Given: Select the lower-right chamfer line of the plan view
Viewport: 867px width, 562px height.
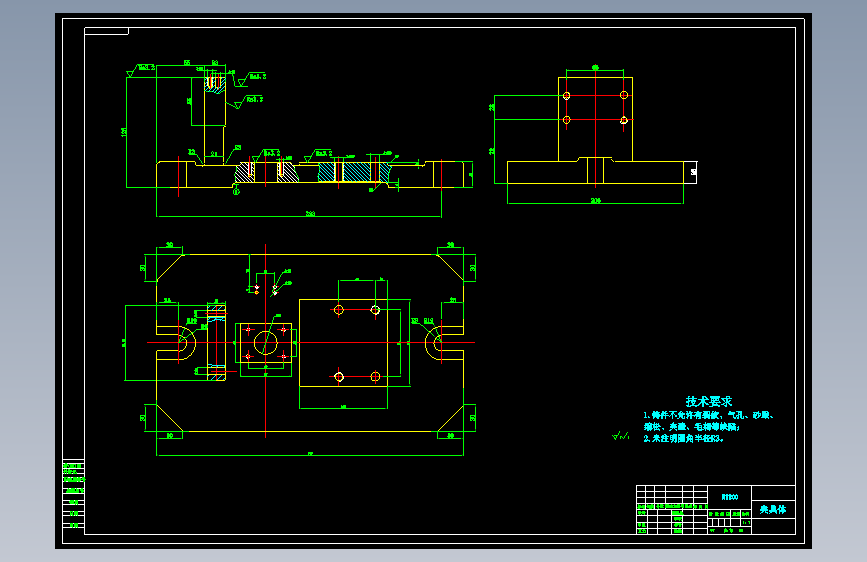Looking at the screenshot, I should [x=450, y=418].
